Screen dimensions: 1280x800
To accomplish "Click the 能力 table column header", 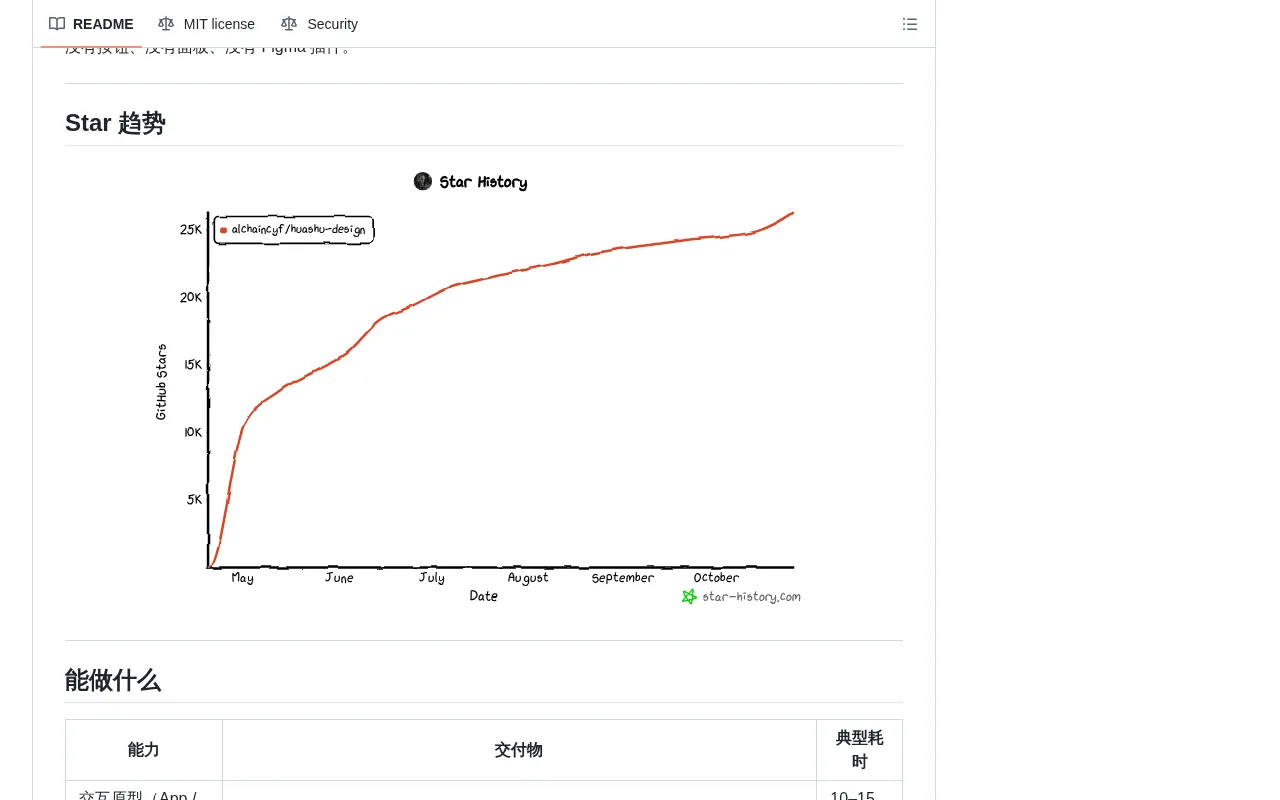I will tap(144, 750).
